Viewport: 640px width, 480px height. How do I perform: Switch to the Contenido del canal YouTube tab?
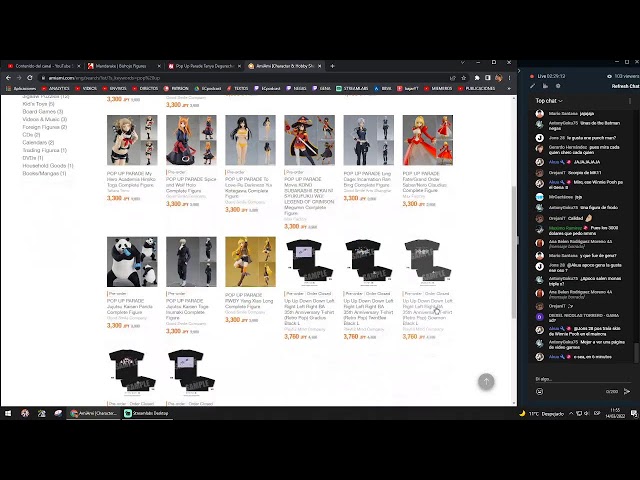point(43,66)
